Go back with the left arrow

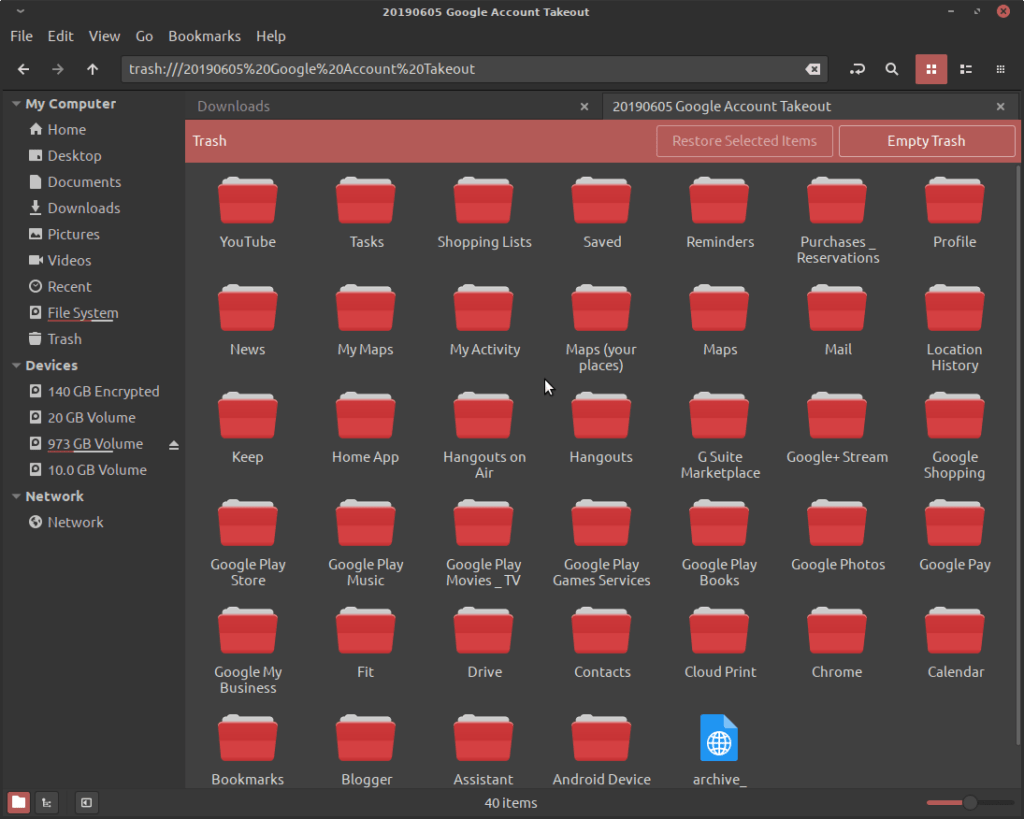click(24, 69)
